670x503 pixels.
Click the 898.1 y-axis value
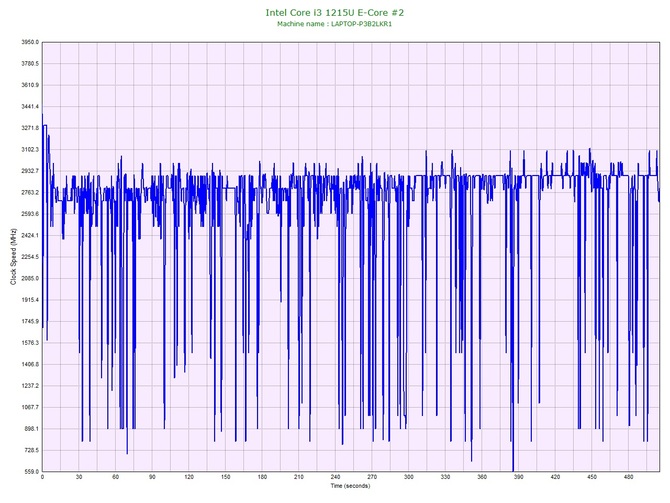coord(32,429)
